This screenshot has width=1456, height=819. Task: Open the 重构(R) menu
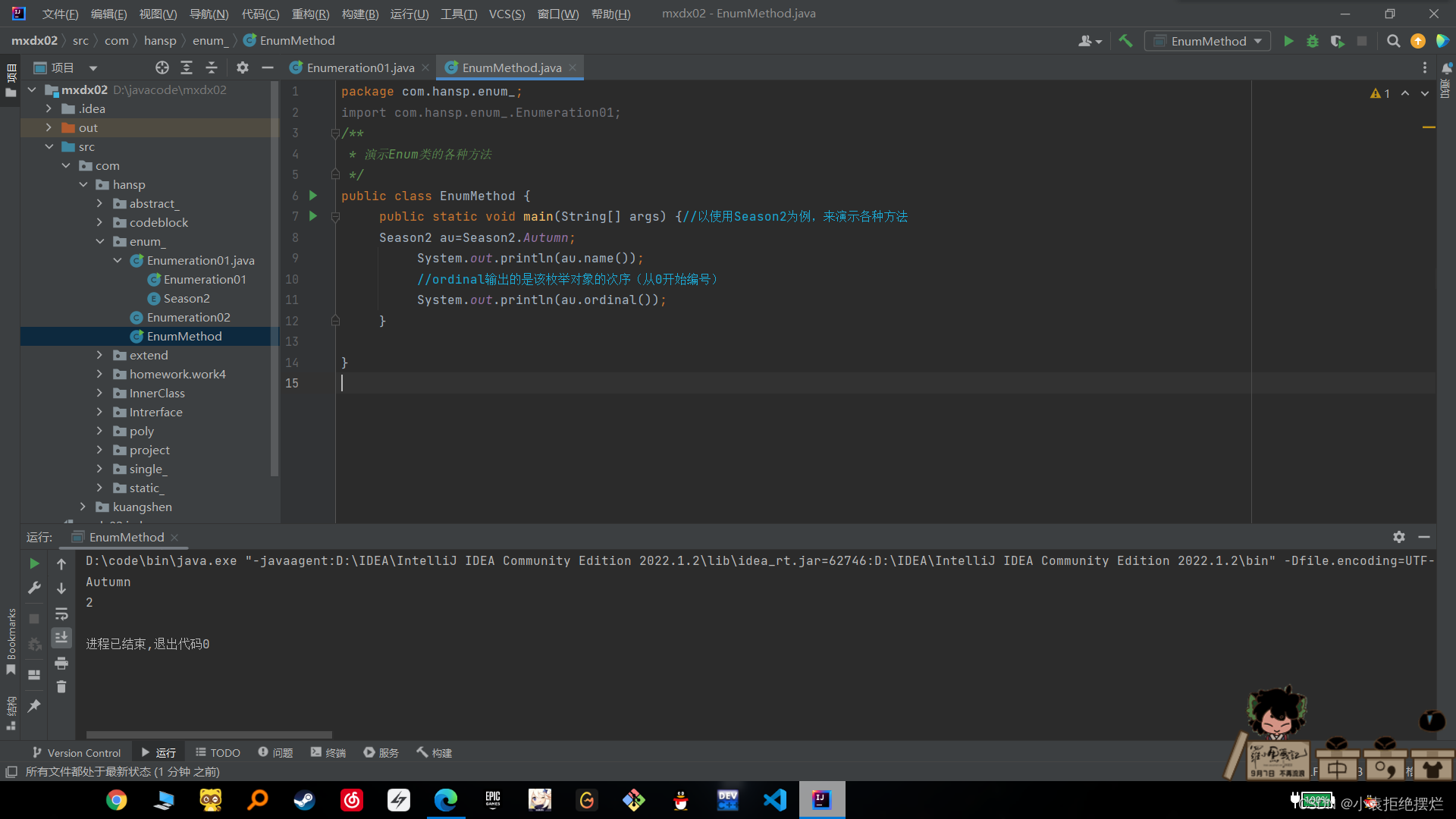pyautogui.click(x=310, y=14)
